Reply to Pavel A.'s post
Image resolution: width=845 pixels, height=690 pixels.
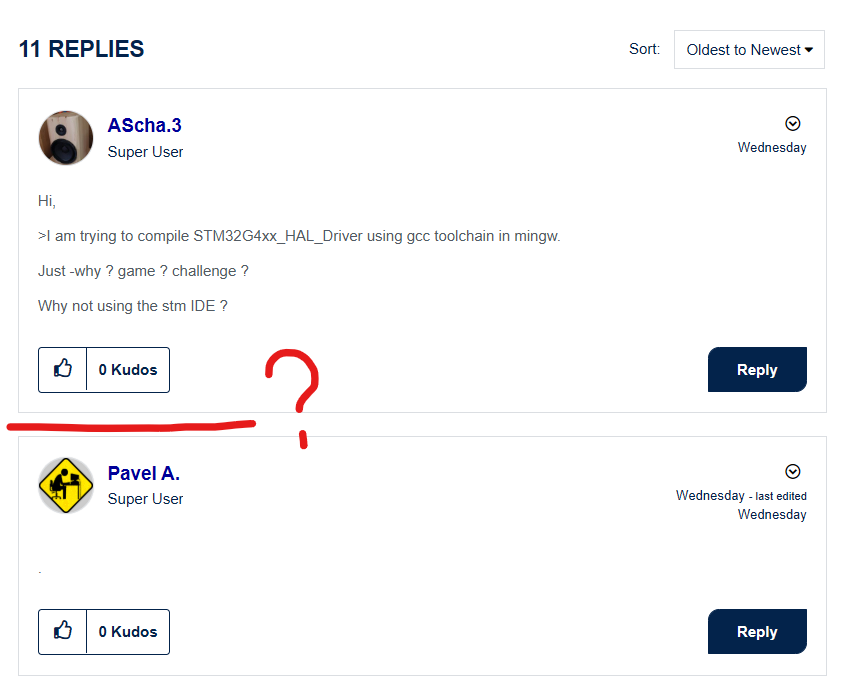(x=757, y=632)
